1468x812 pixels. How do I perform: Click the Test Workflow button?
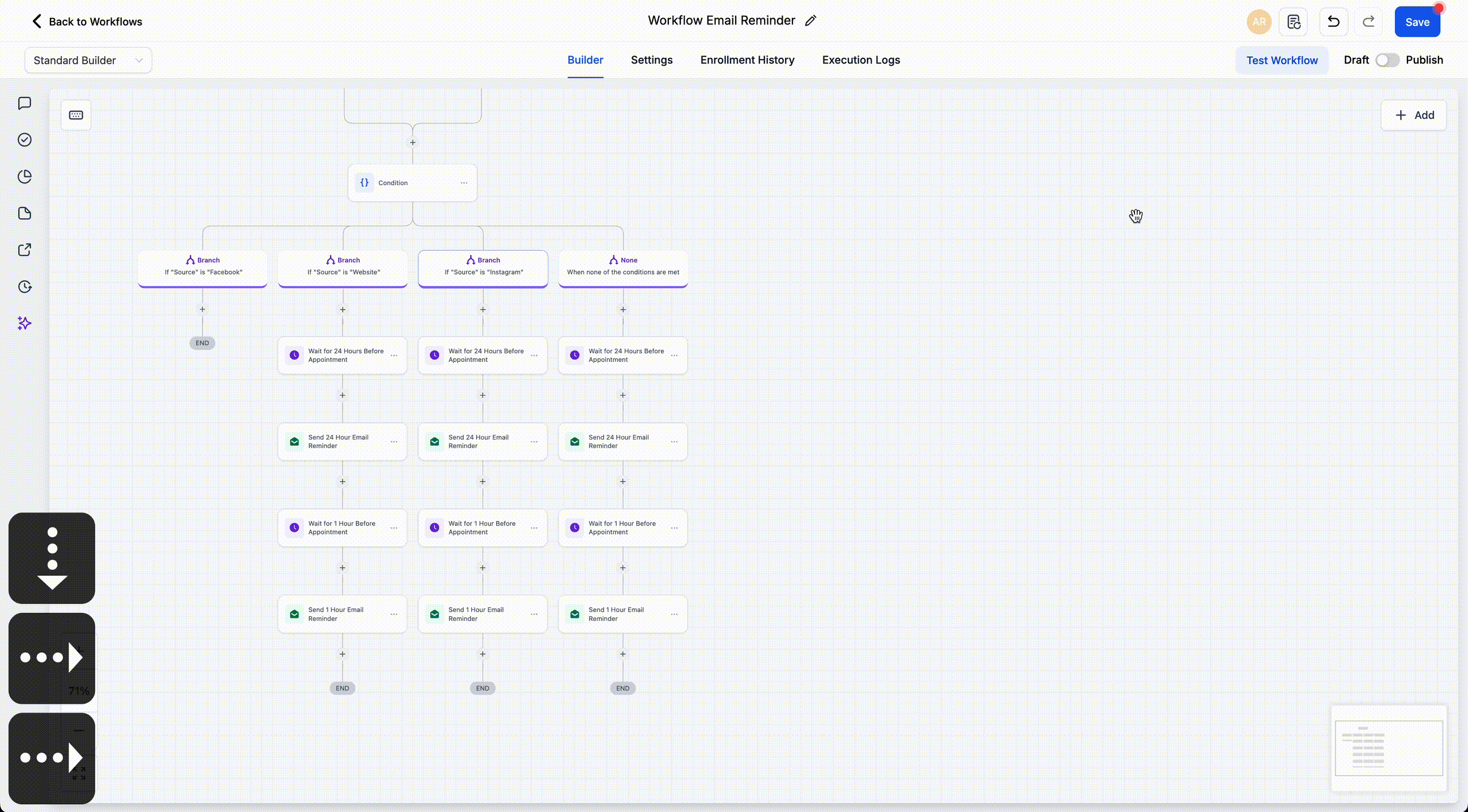(1282, 60)
